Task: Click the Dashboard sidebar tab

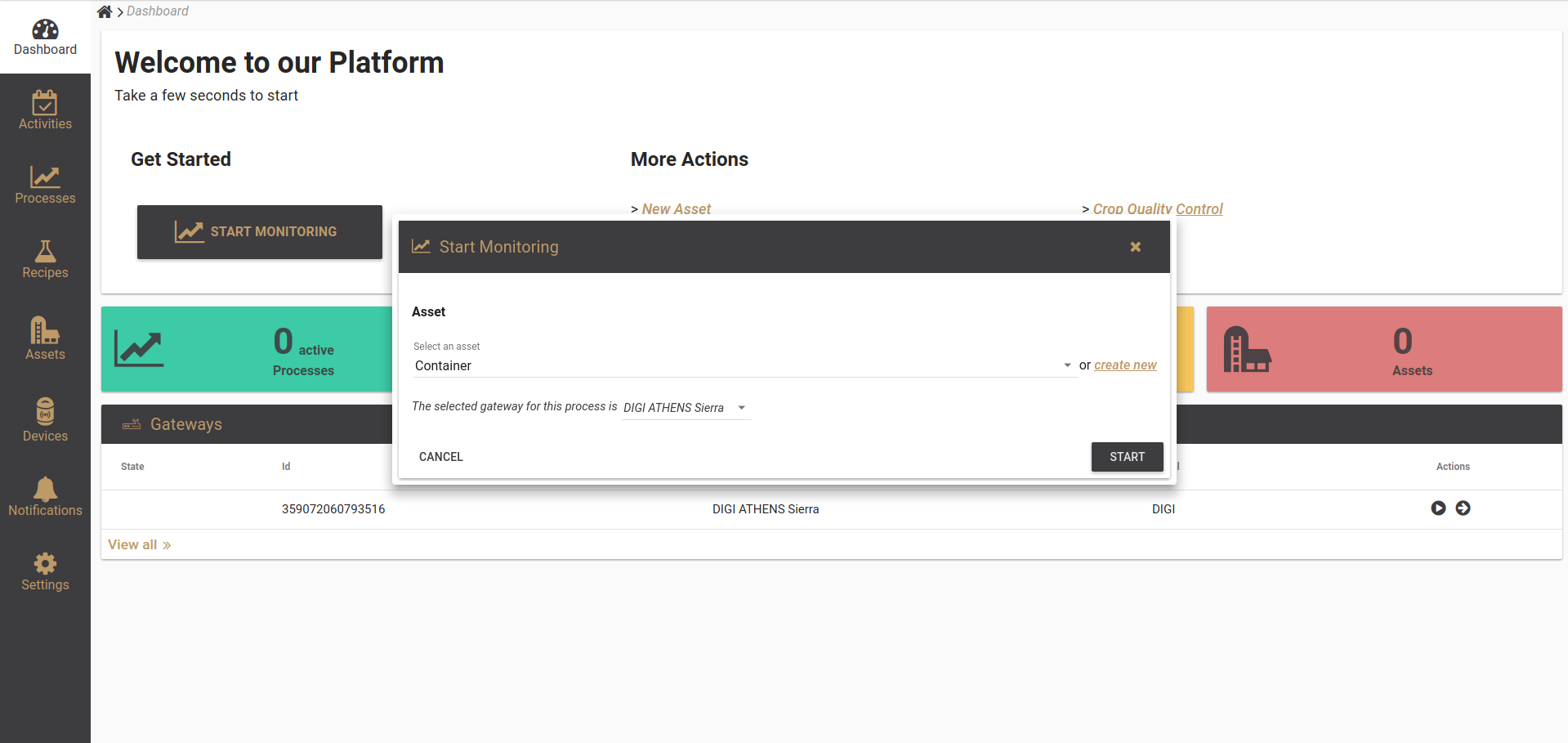Action: pos(45,38)
